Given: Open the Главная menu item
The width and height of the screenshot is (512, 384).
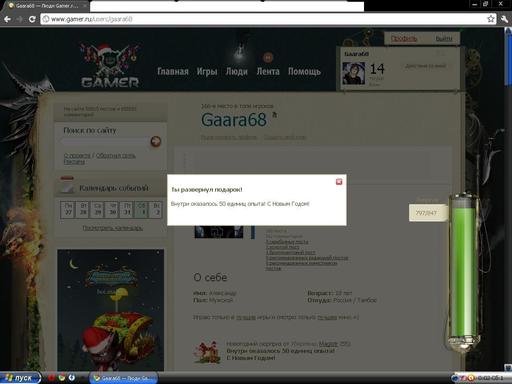Looking at the screenshot, I should 173,71.
